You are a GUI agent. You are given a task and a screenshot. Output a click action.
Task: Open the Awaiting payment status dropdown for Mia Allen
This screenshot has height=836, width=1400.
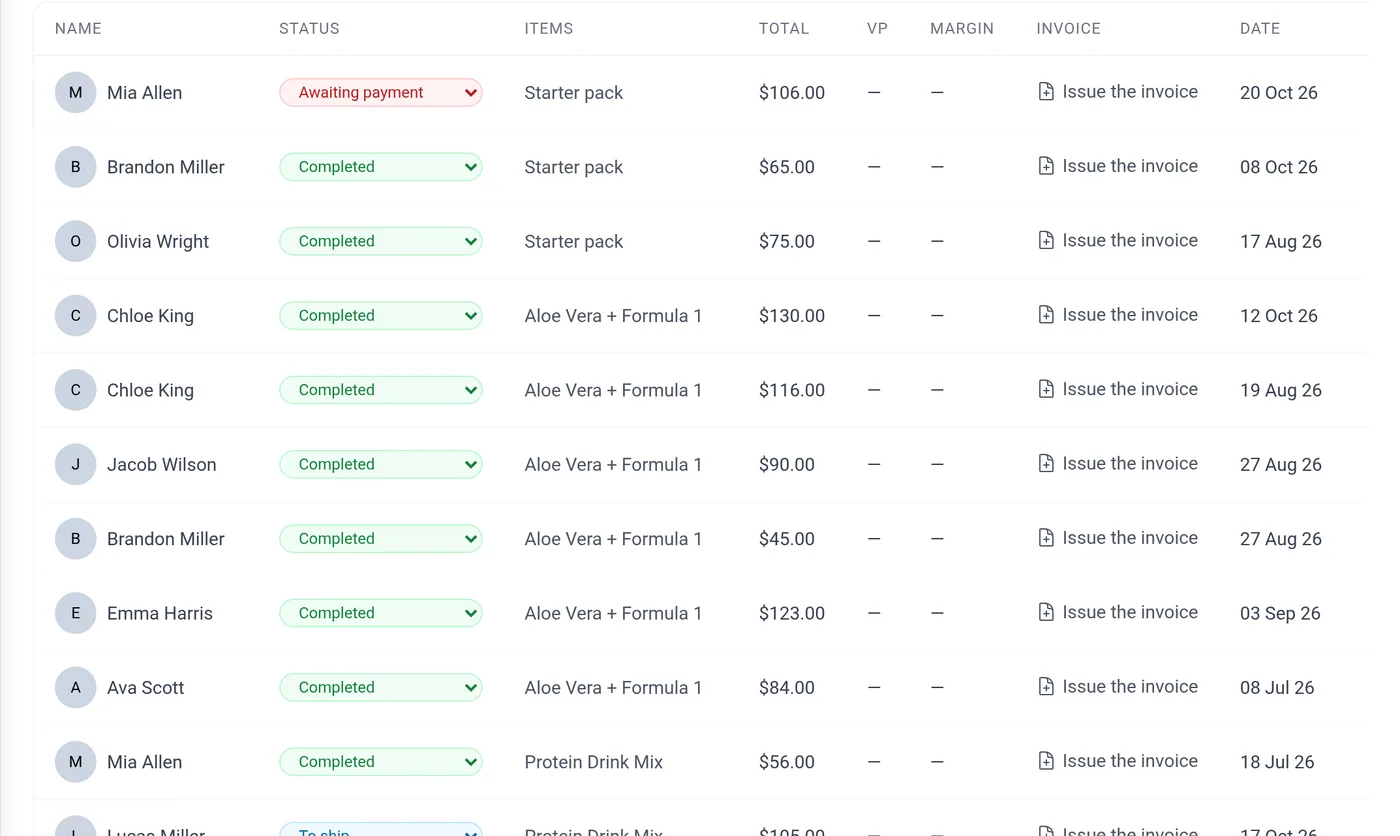pos(381,92)
